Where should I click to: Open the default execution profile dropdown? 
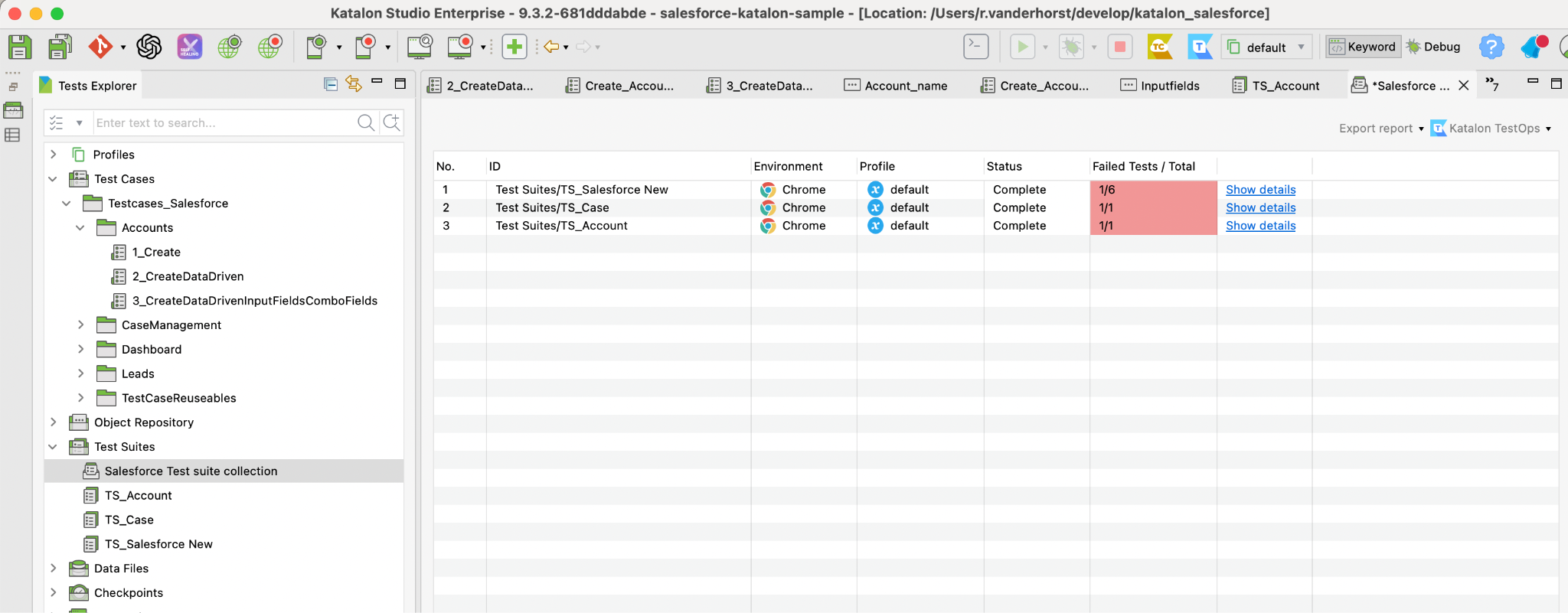coord(1267,47)
